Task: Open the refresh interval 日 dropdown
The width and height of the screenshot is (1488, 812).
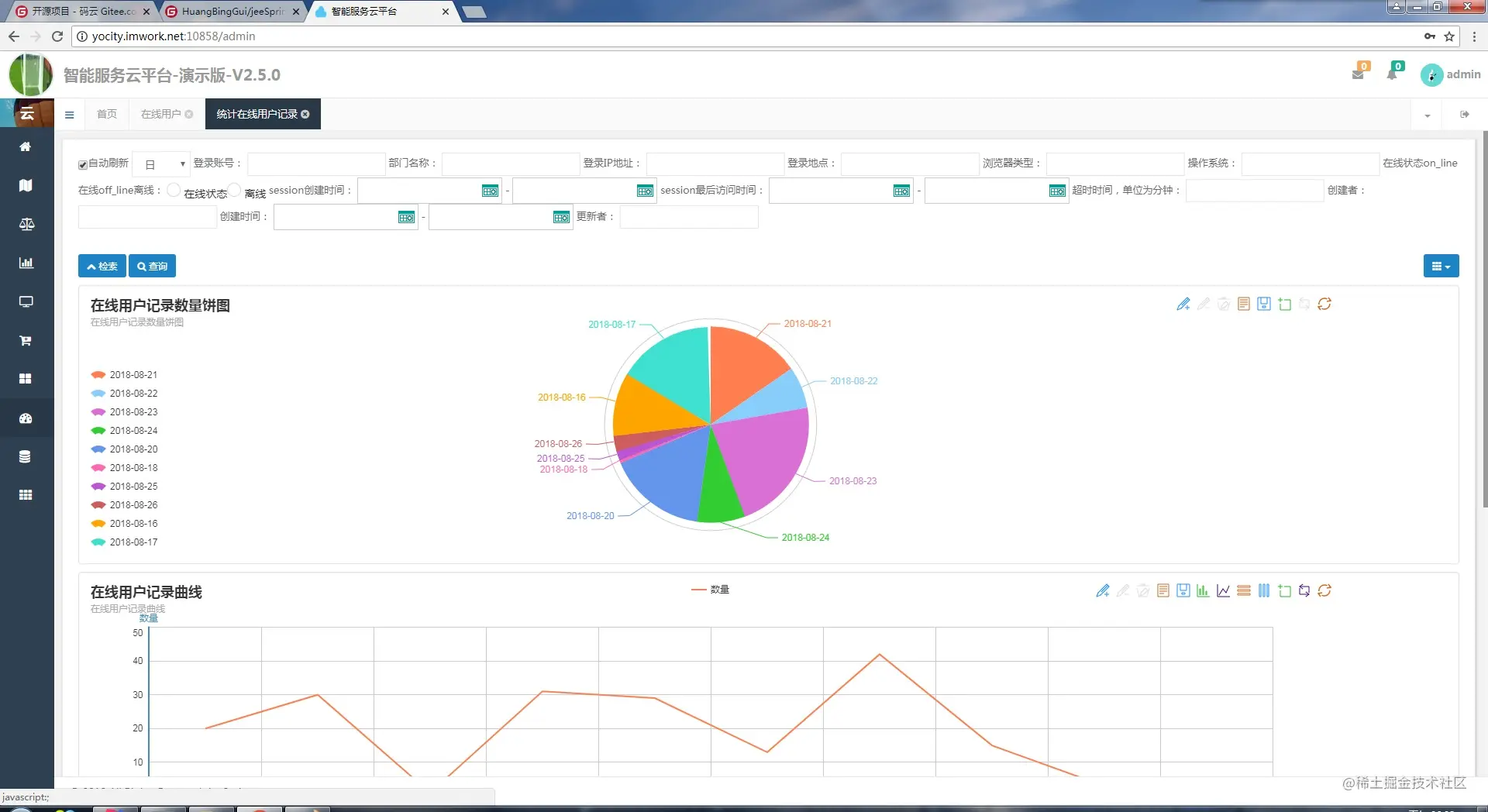Action: tap(161, 164)
